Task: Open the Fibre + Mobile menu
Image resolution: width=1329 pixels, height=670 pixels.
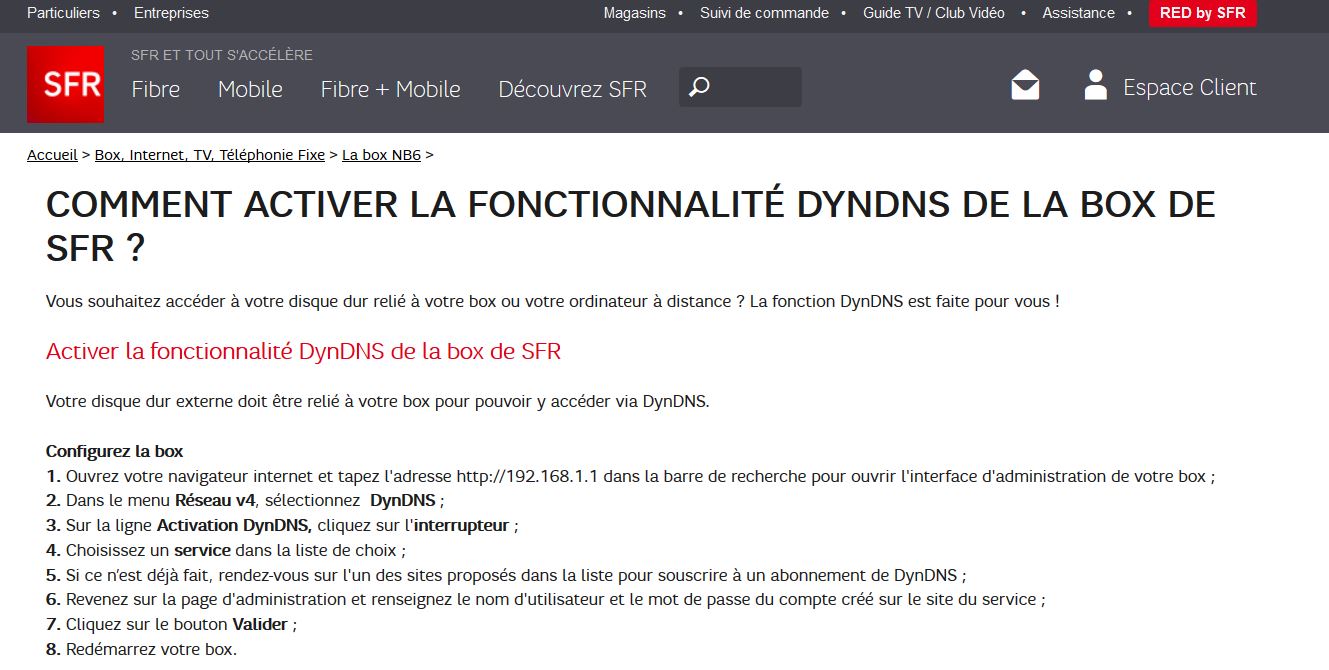Action: click(x=390, y=89)
